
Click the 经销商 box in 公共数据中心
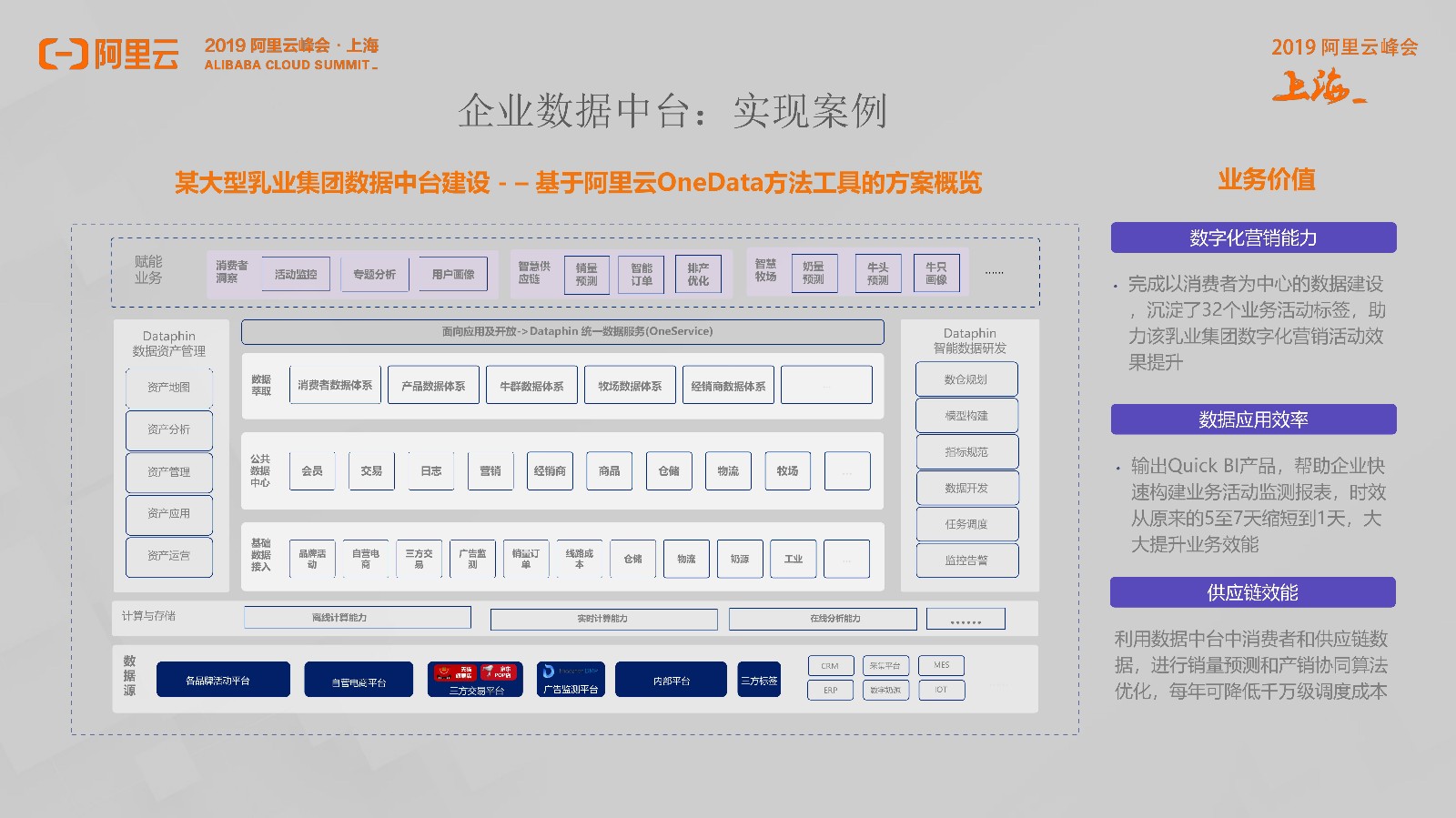pos(550,470)
